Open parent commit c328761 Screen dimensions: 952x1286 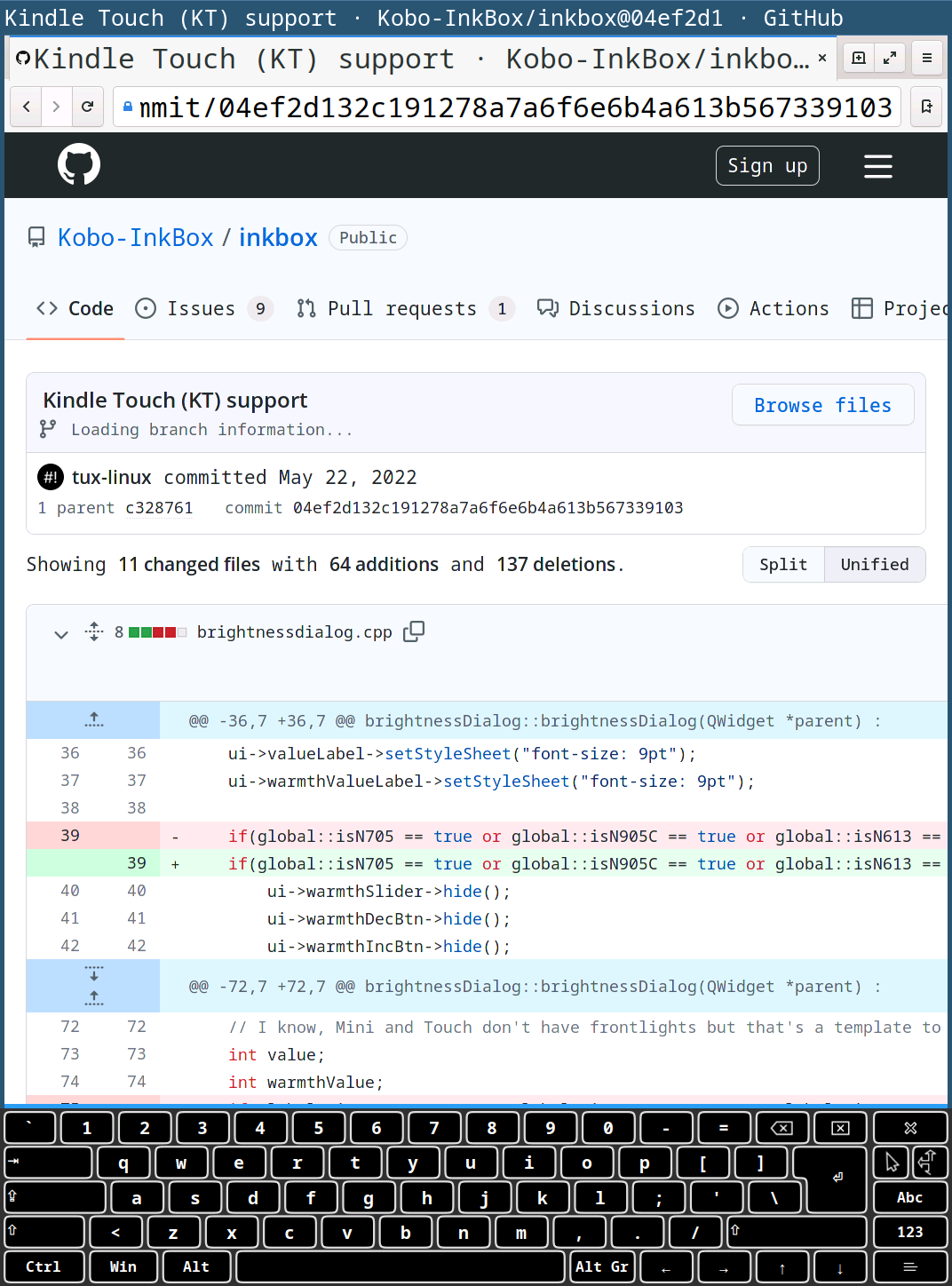[x=159, y=508]
